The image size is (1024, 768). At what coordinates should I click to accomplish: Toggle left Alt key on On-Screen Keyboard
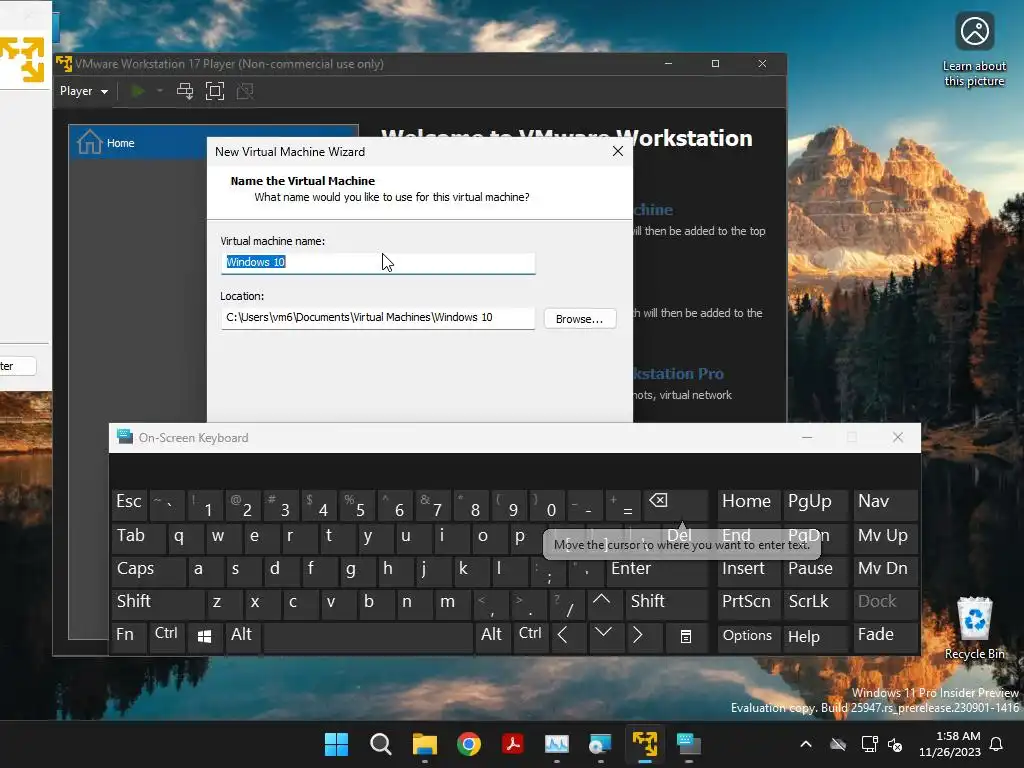coord(242,635)
